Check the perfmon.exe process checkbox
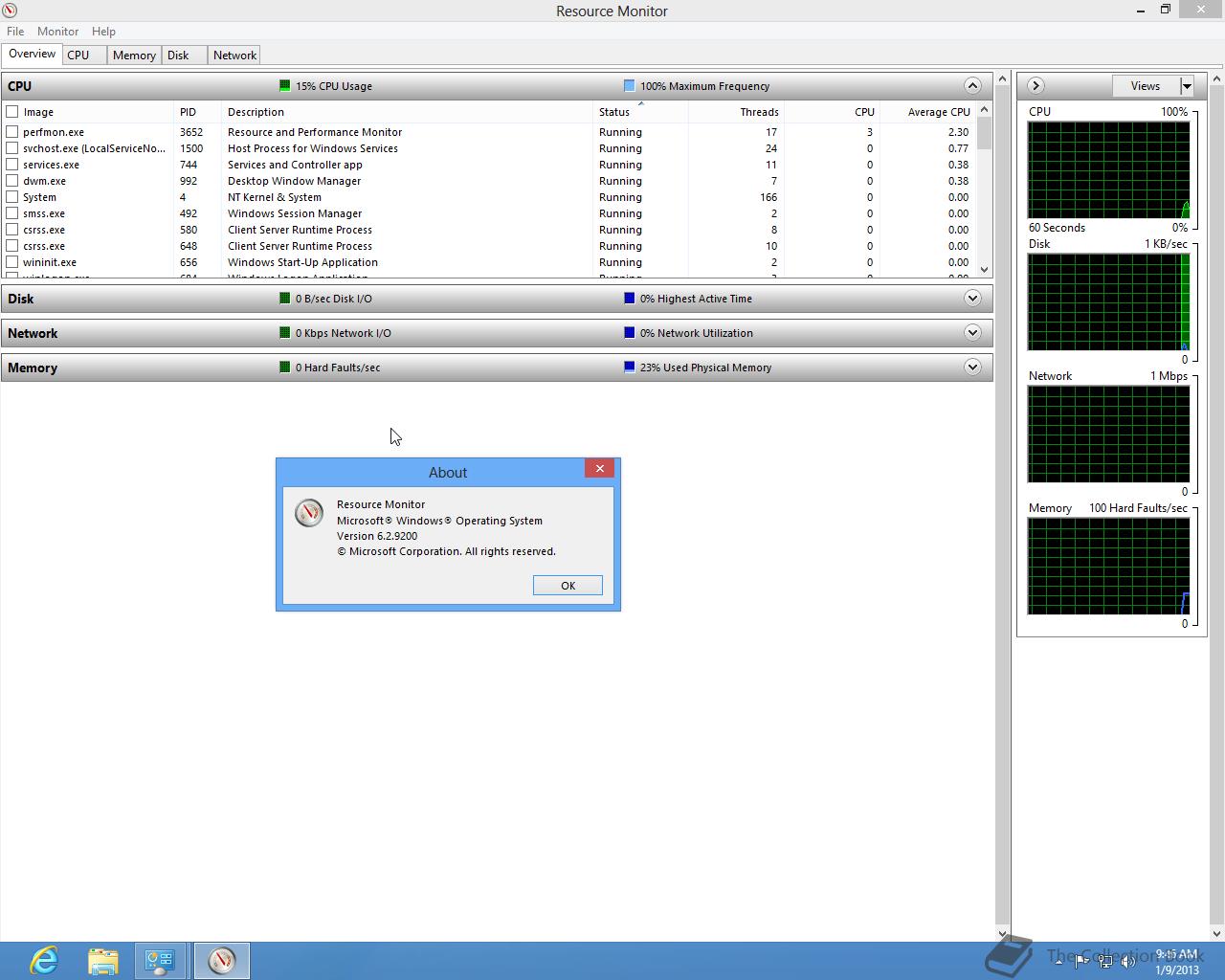1225x980 pixels. (x=12, y=131)
